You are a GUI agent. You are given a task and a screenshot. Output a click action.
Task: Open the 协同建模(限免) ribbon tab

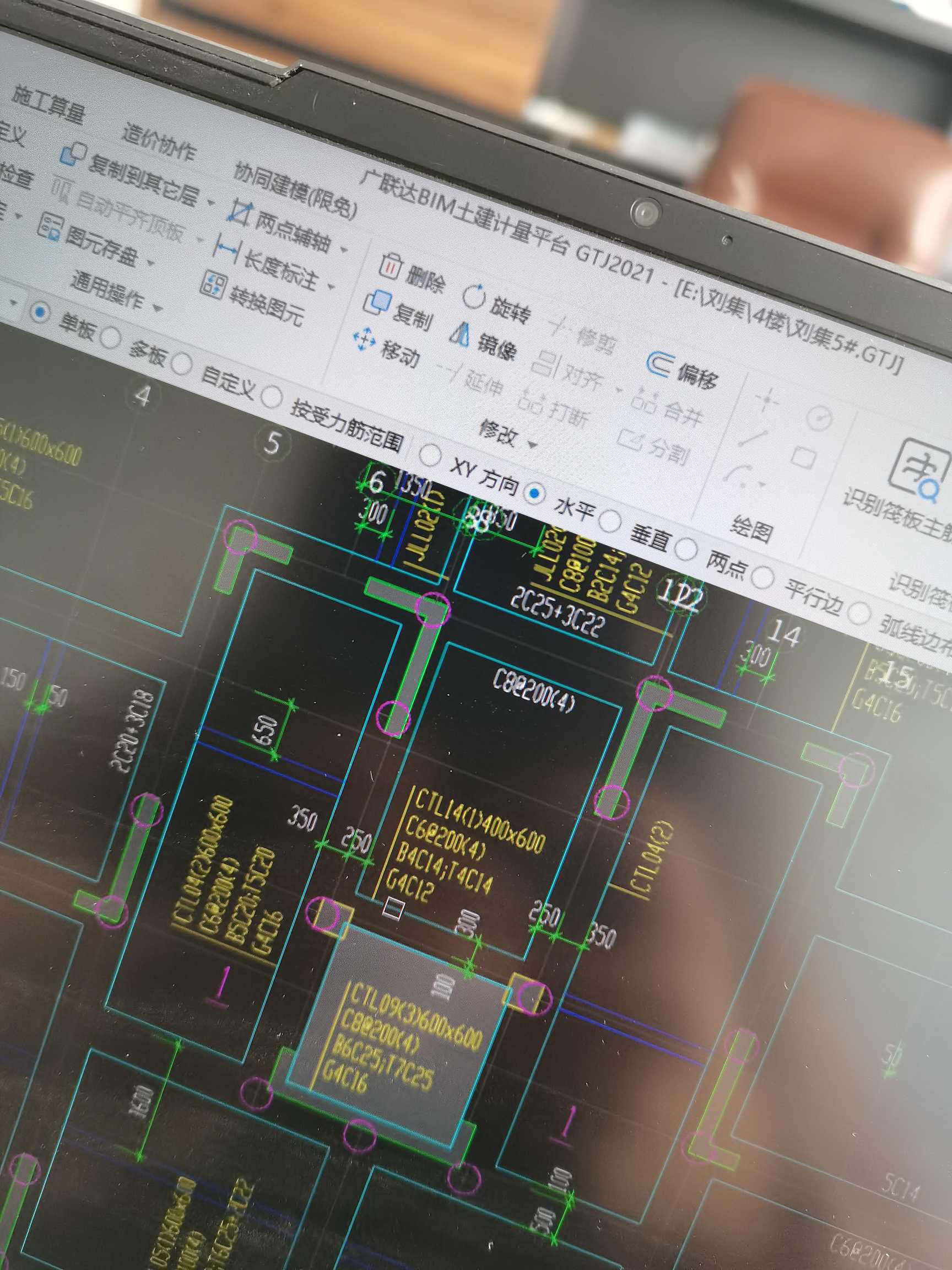[x=295, y=190]
